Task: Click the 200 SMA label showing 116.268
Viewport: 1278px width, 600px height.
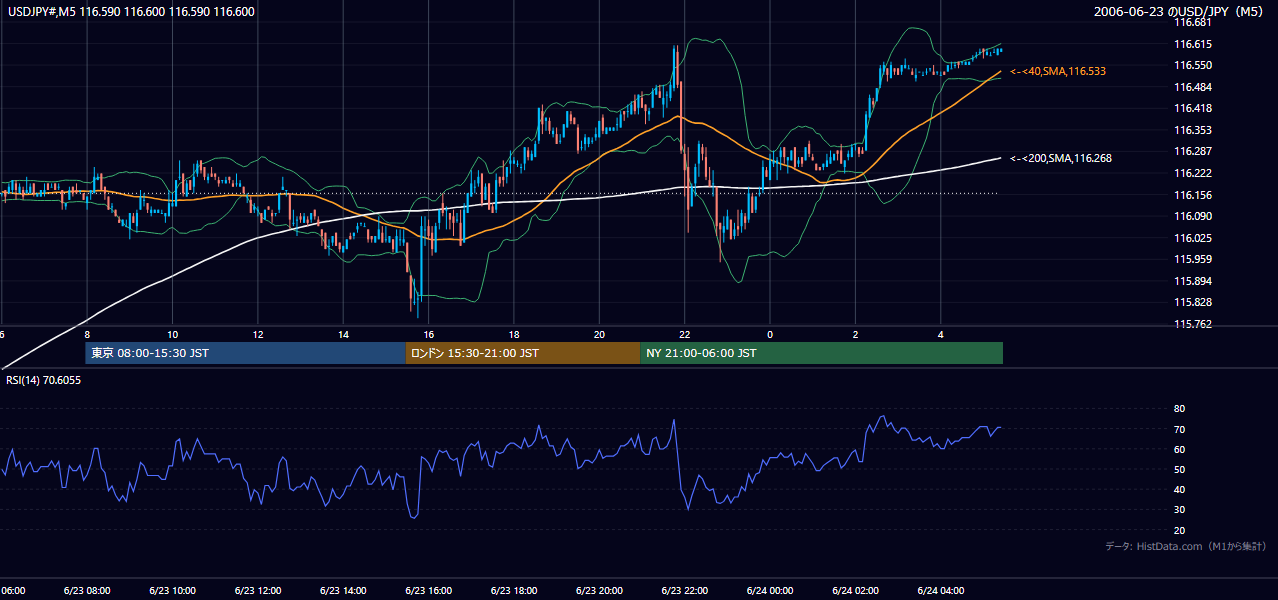Action: coord(1061,158)
